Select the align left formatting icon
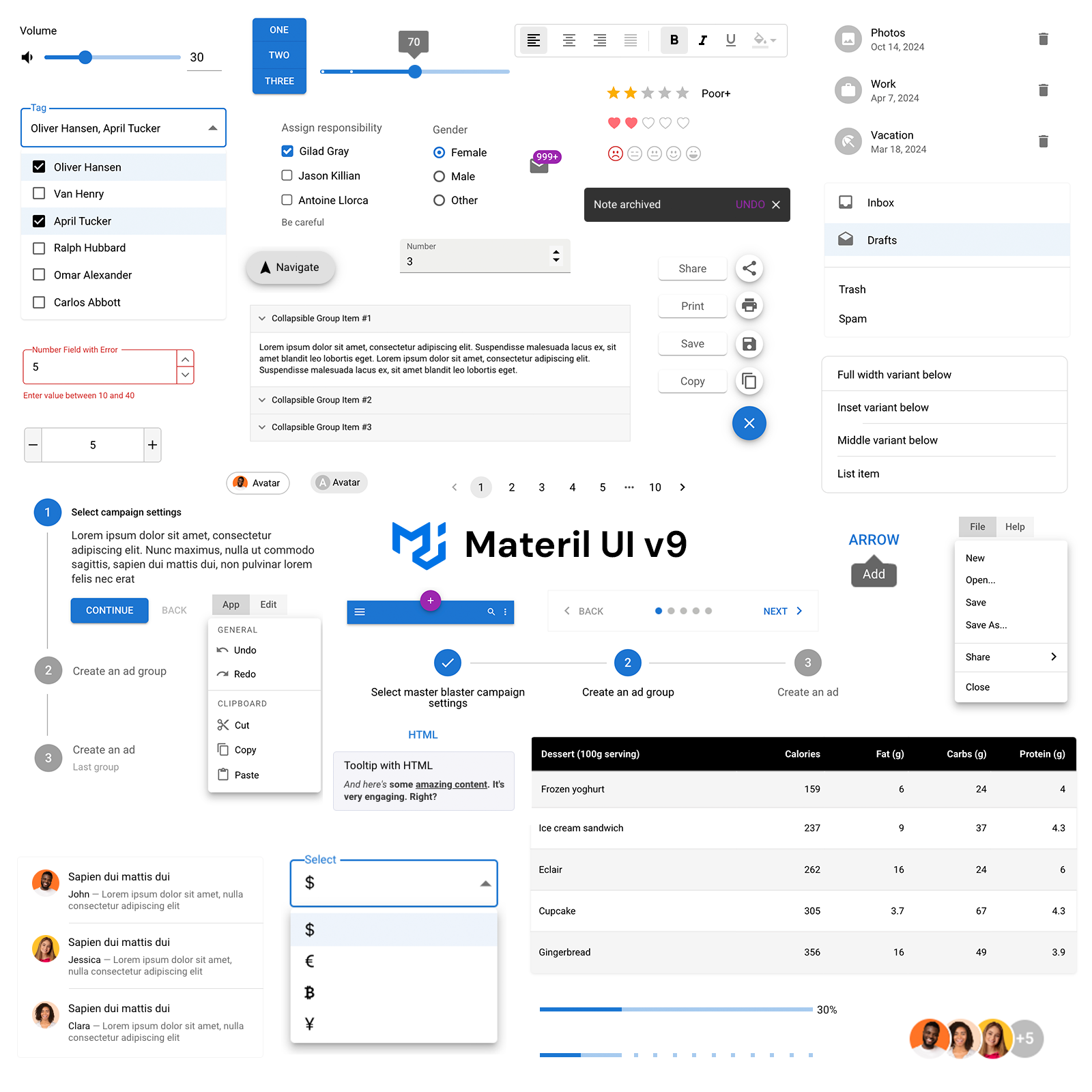This screenshot has width=1092, height=1092. 534,40
